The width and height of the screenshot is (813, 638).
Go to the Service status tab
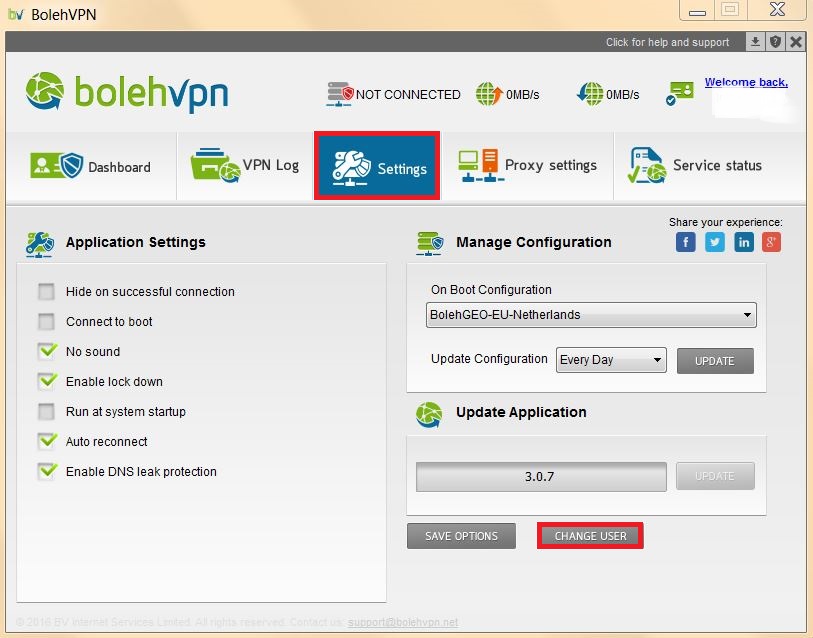pyautogui.click(x=710, y=166)
